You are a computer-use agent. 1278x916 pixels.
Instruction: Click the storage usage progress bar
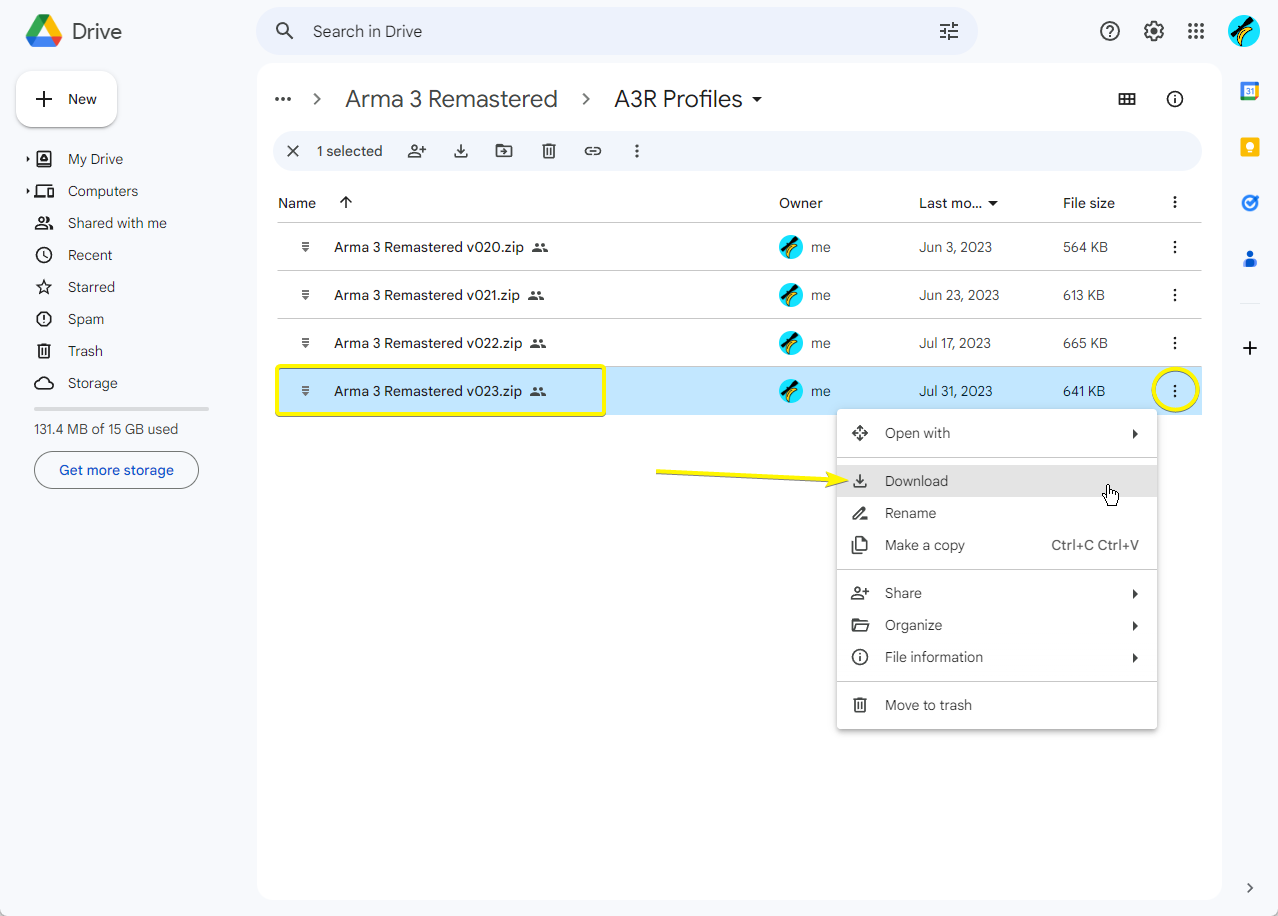coord(121,409)
